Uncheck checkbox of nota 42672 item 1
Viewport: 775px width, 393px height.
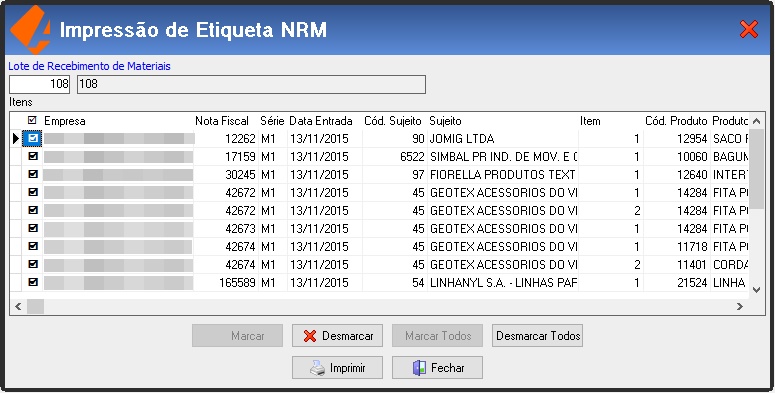coord(33,192)
